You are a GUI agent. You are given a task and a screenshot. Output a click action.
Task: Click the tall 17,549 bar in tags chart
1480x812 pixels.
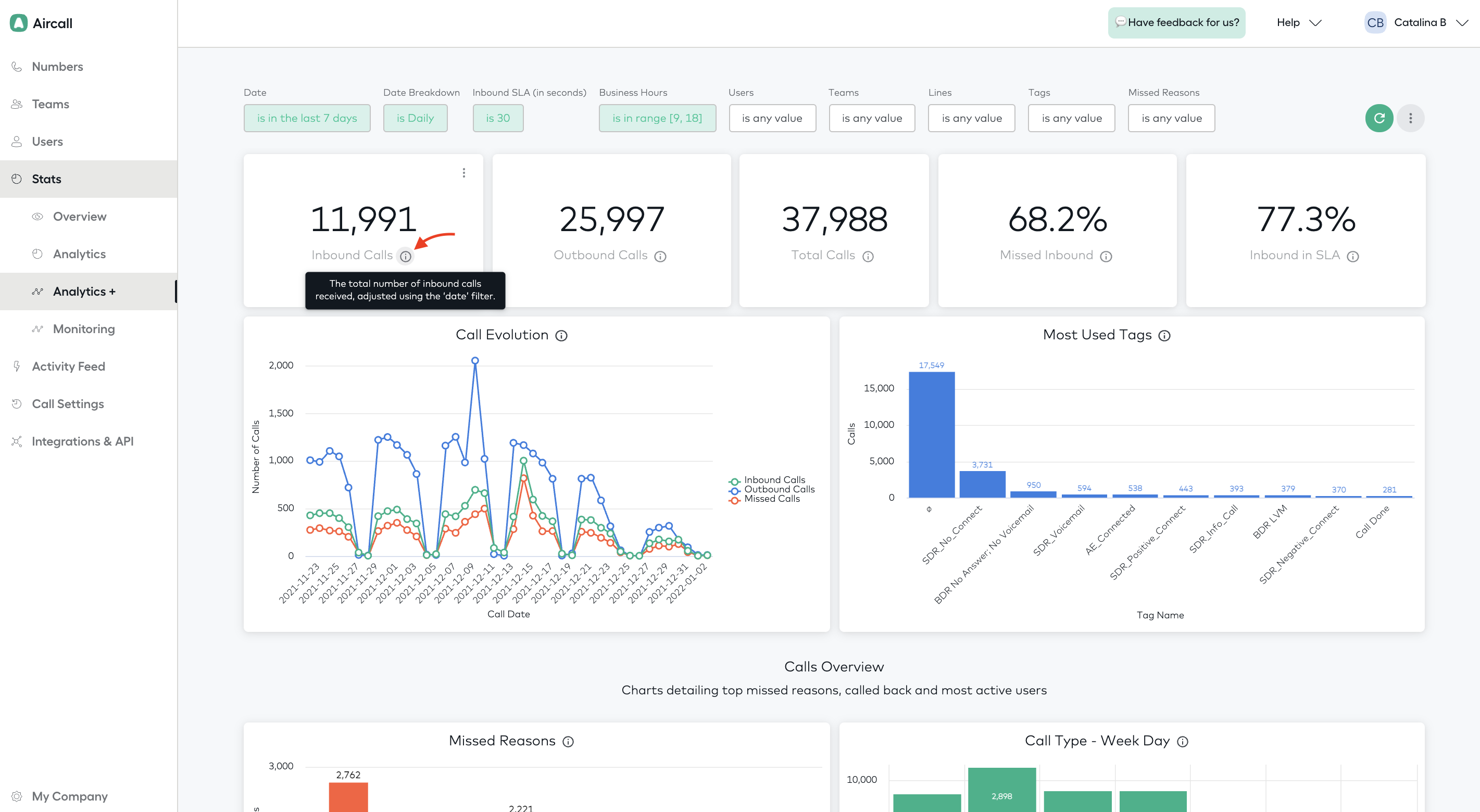point(931,435)
